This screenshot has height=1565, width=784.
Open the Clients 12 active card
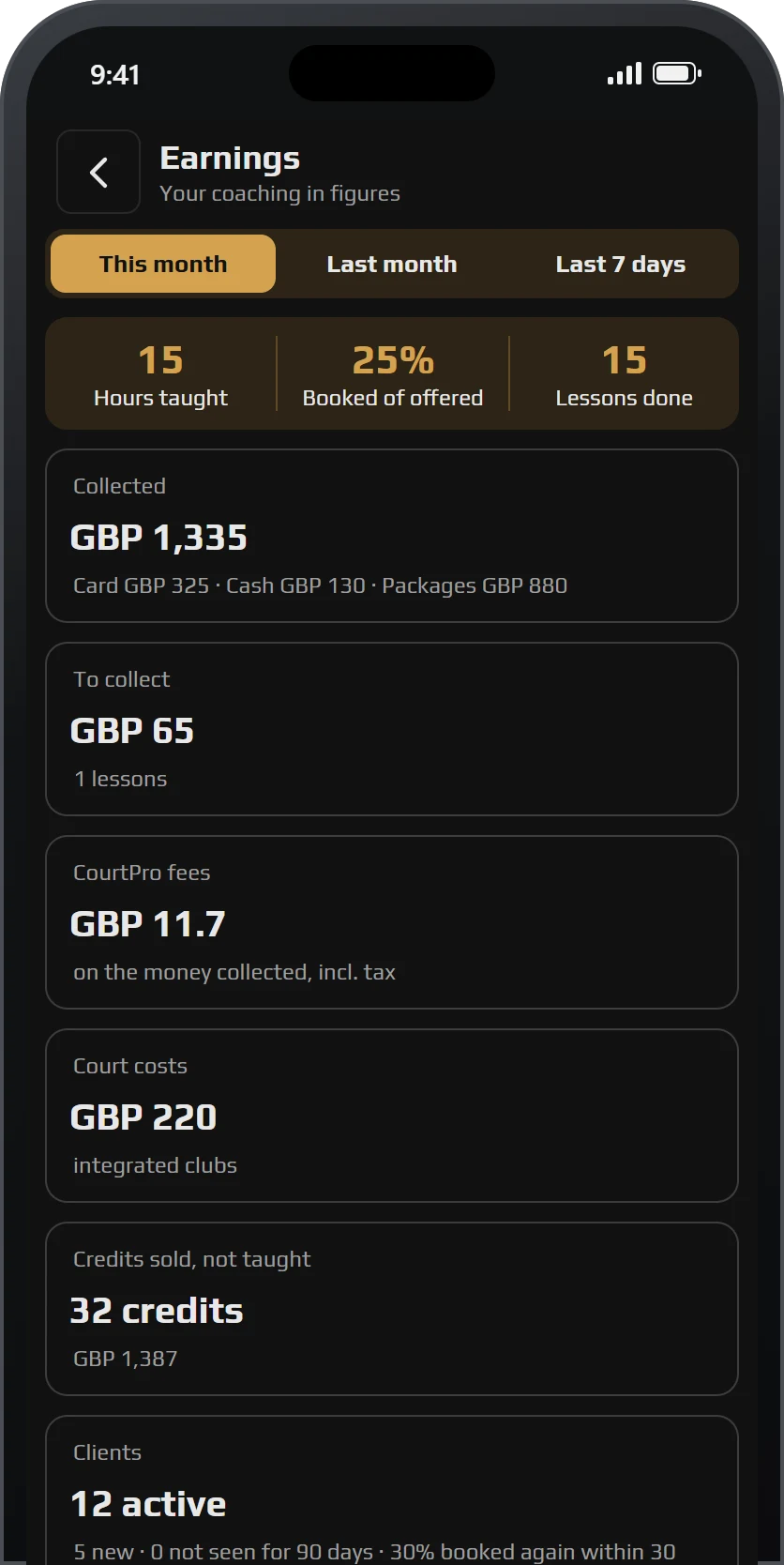pyautogui.click(x=392, y=1491)
